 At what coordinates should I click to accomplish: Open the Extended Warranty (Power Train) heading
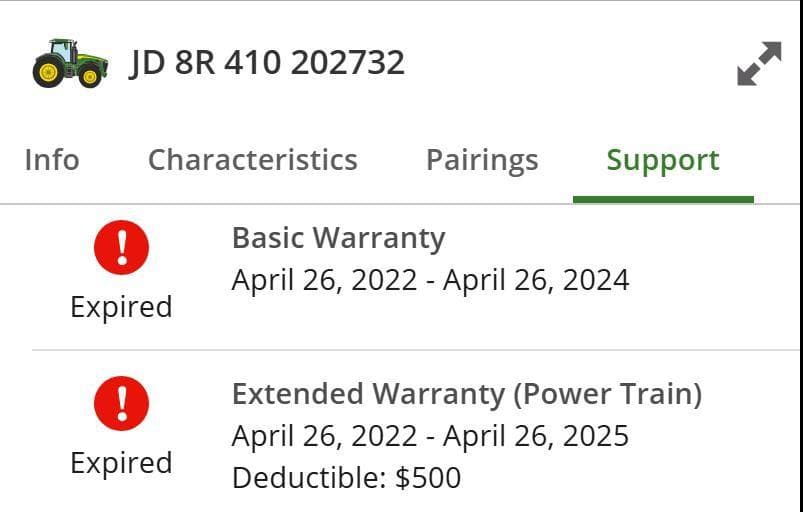(467, 394)
